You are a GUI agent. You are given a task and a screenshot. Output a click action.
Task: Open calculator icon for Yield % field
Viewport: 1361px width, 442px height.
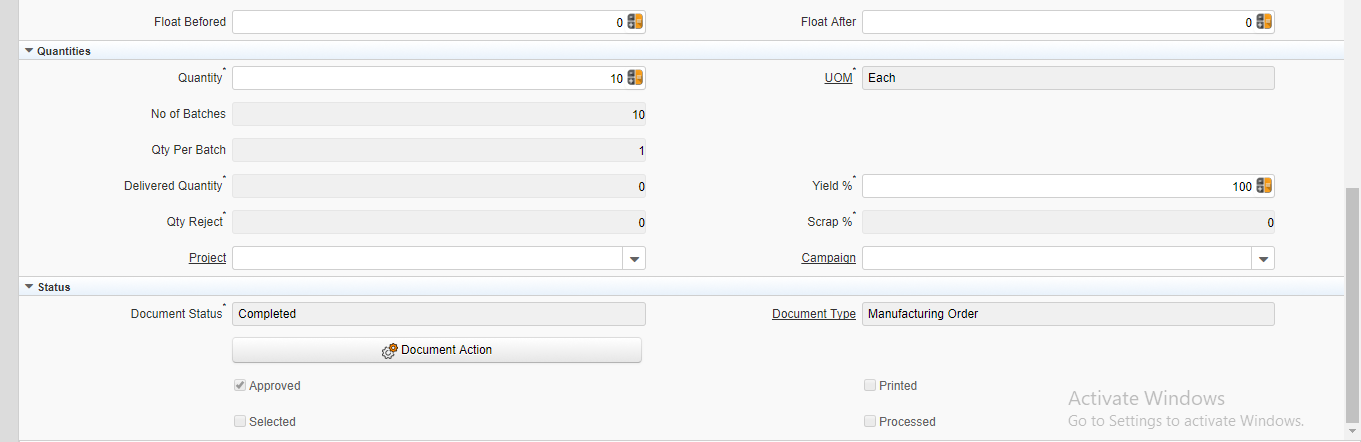tap(1264, 186)
